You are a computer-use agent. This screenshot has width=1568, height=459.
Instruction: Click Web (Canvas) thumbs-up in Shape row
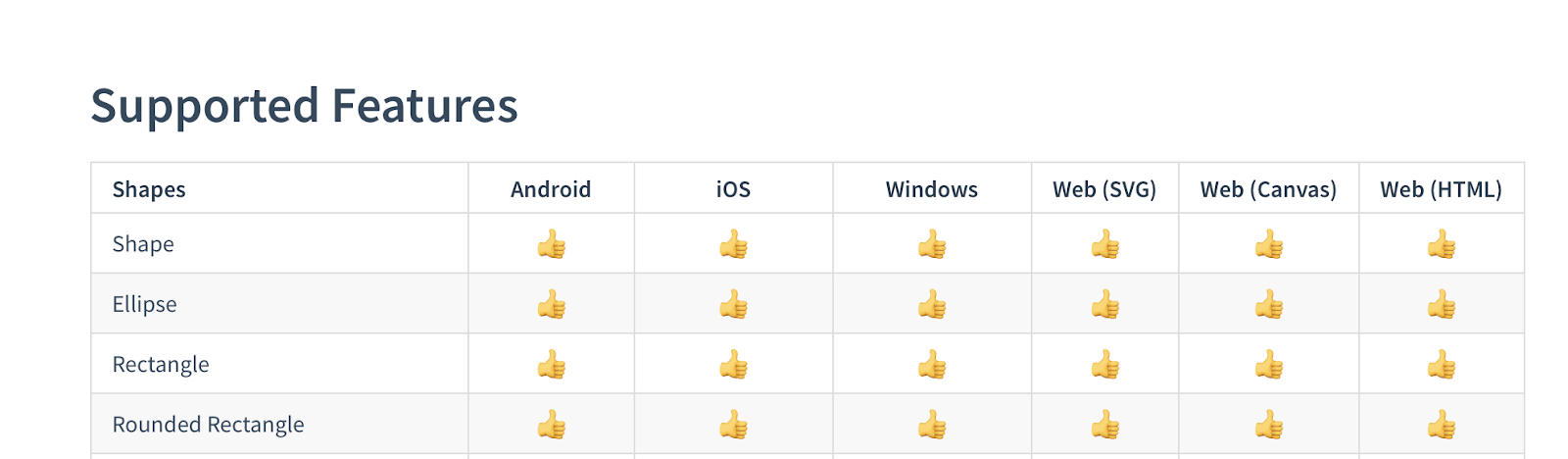point(1269,244)
